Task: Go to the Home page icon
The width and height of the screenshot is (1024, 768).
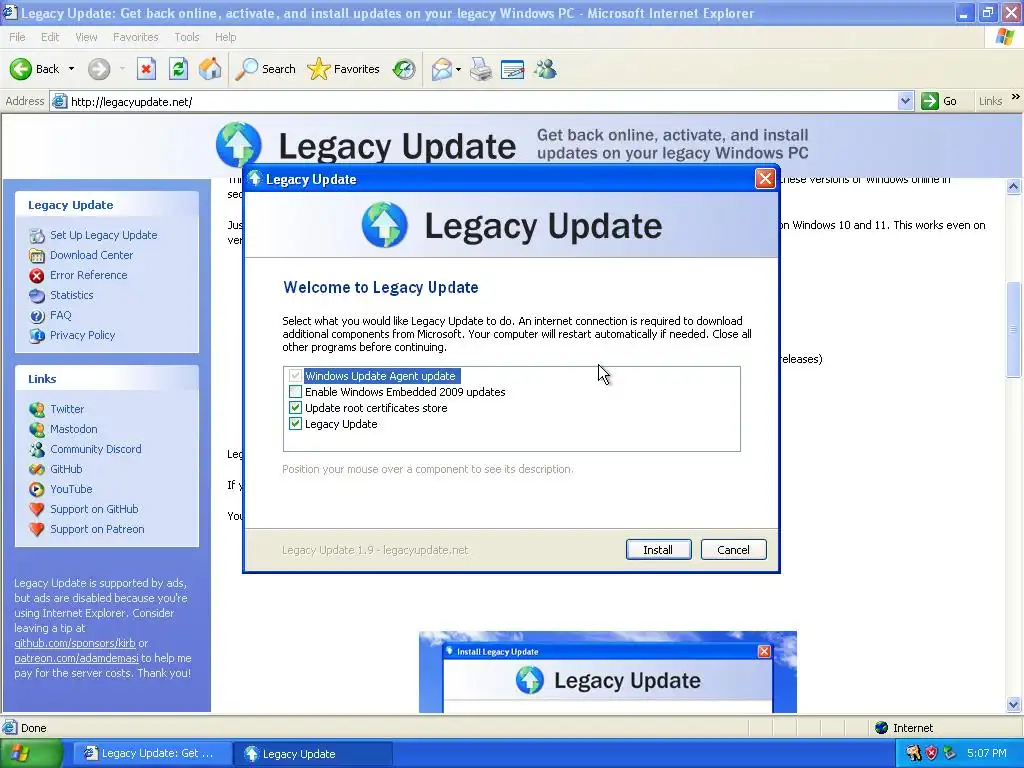Action: pos(210,69)
